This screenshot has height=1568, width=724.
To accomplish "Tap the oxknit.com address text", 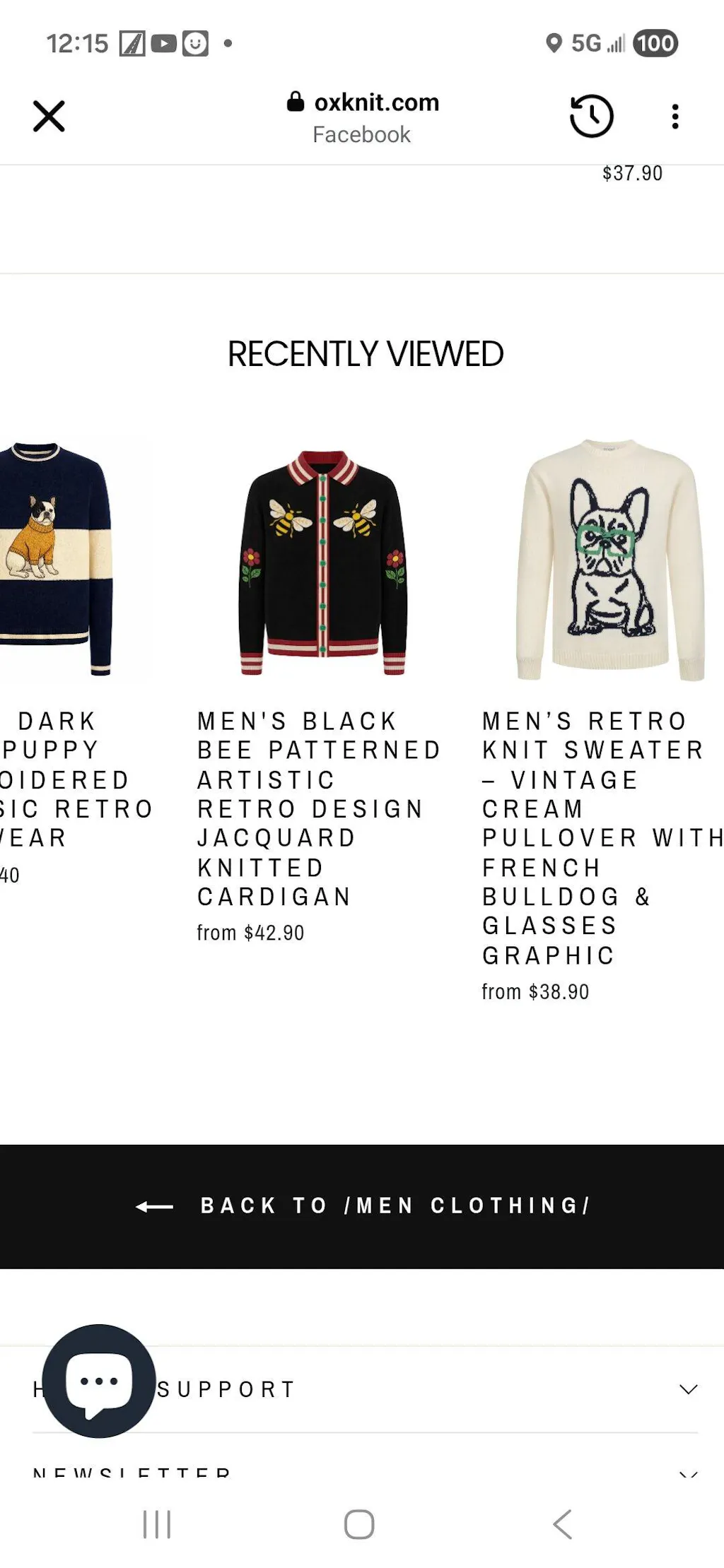I will pos(376,102).
